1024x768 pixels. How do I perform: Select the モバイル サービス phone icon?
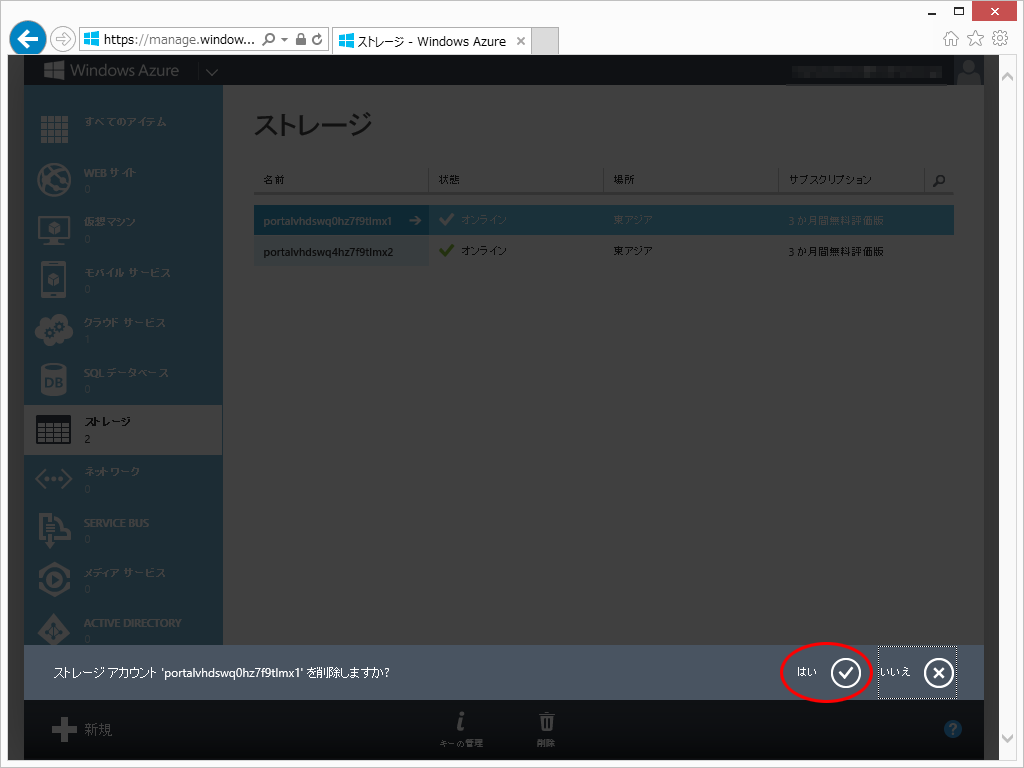[x=54, y=280]
